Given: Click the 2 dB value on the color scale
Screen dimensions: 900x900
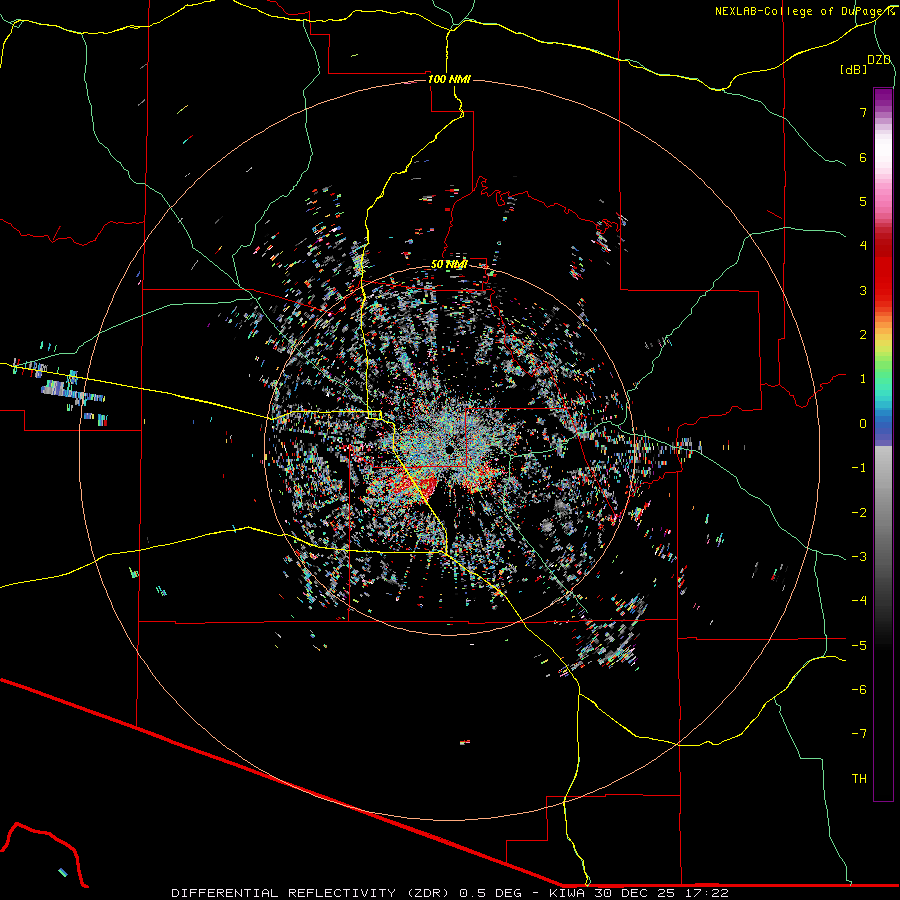Looking at the screenshot, I should click(863, 335).
